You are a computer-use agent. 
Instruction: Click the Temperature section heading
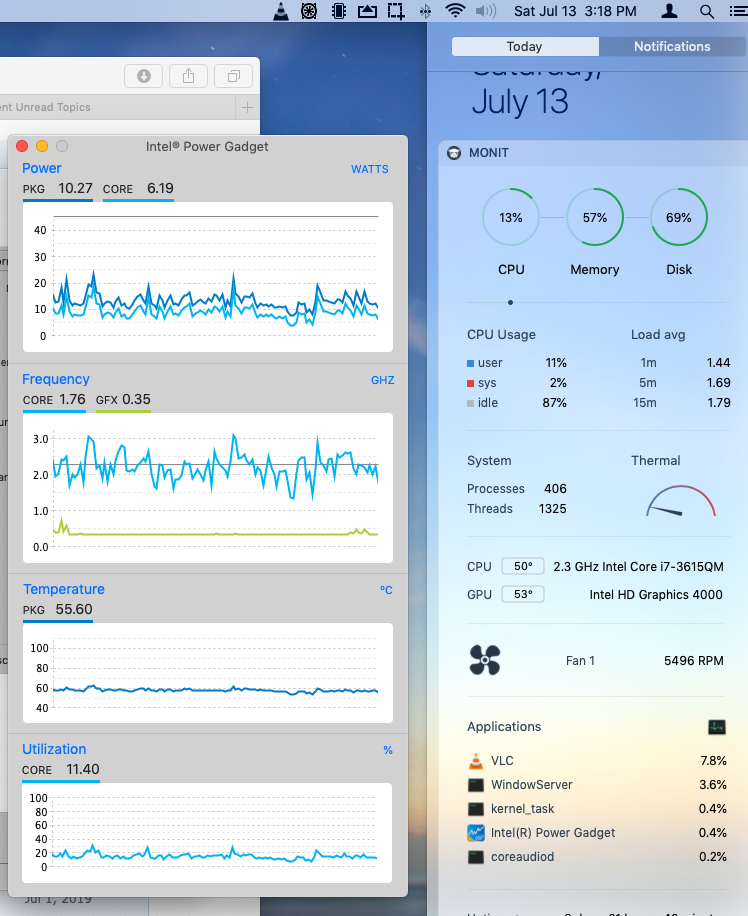(x=64, y=589)
